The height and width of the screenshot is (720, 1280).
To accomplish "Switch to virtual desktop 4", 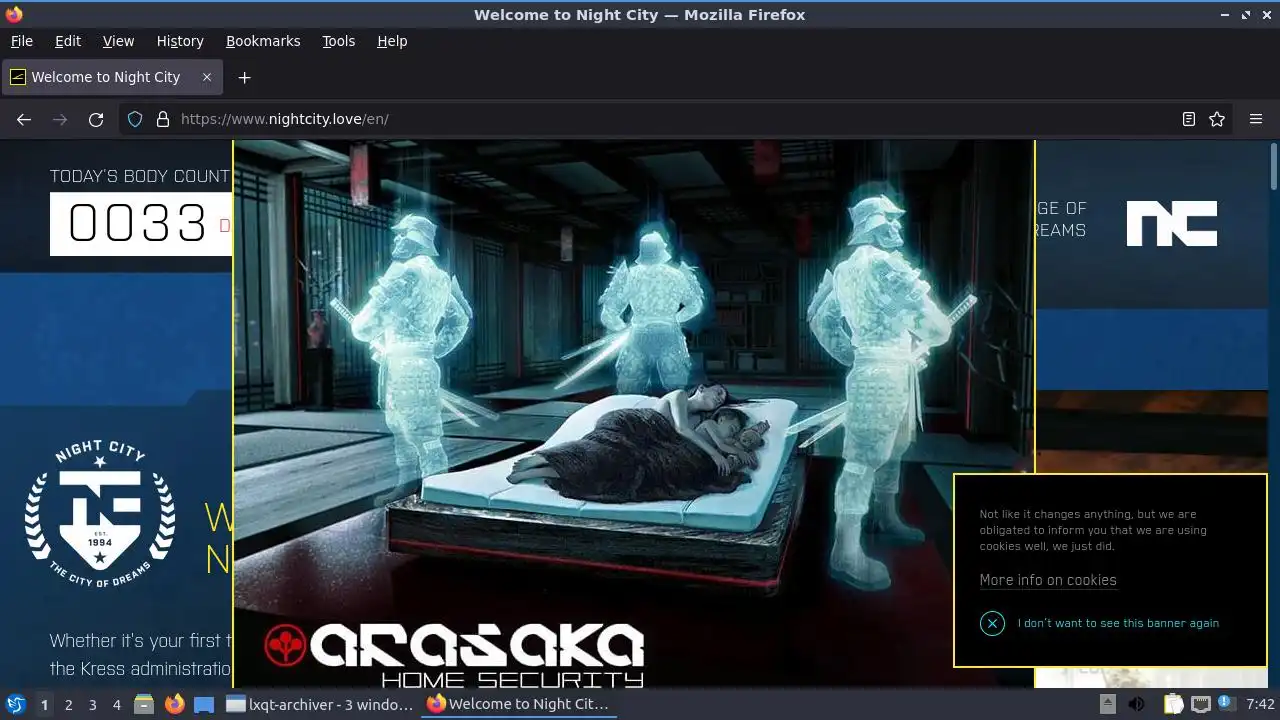I will pyautogui.click(x=116, y=704).
